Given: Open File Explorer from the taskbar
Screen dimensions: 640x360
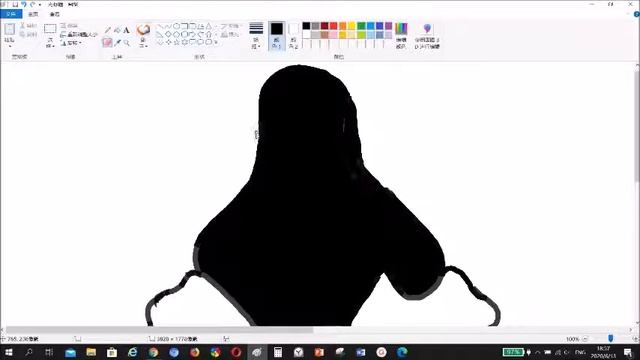Looking at the screenshot, I should (x=91, y=352).
